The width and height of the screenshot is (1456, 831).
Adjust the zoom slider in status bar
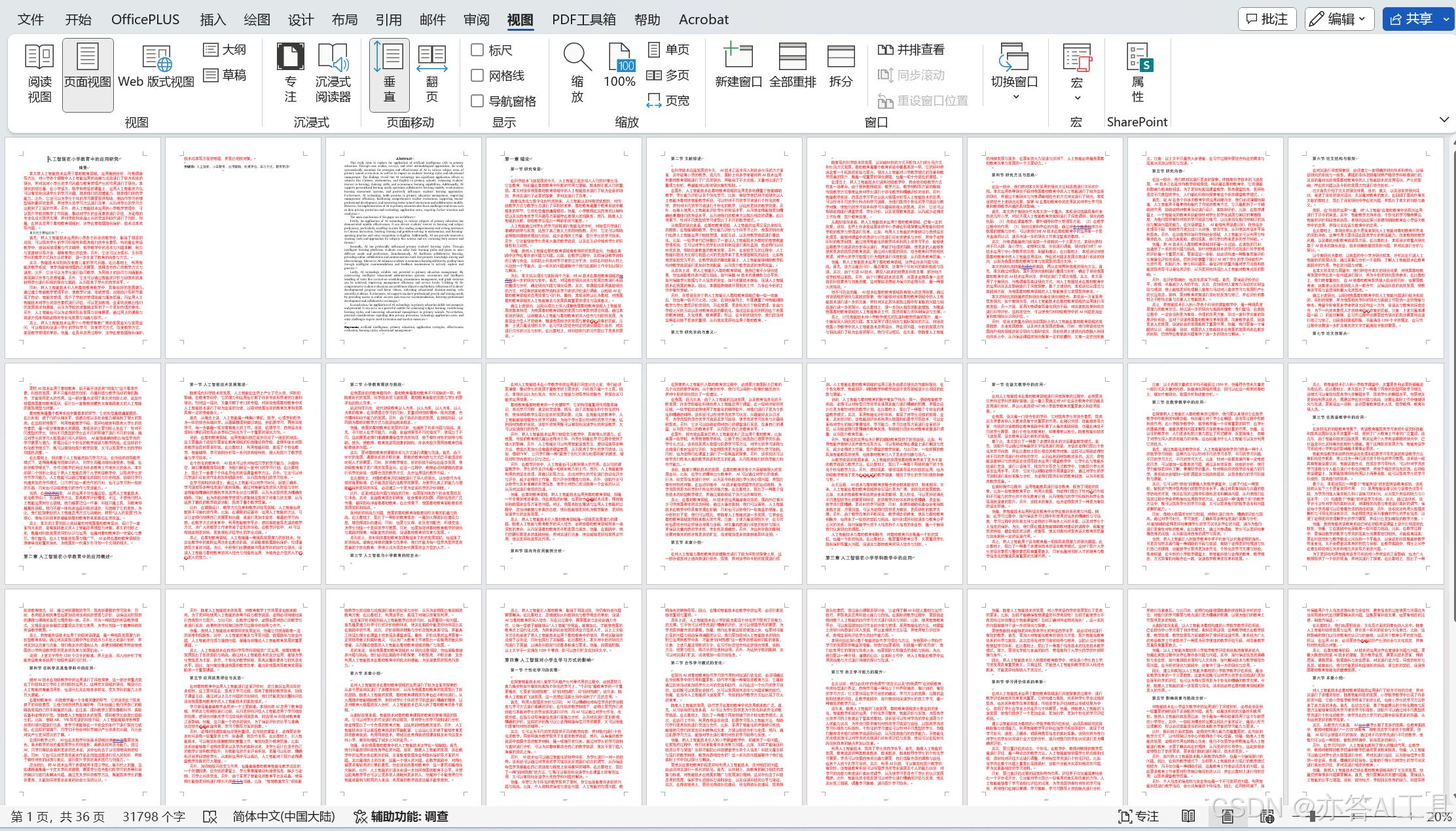click(1312, 817)
